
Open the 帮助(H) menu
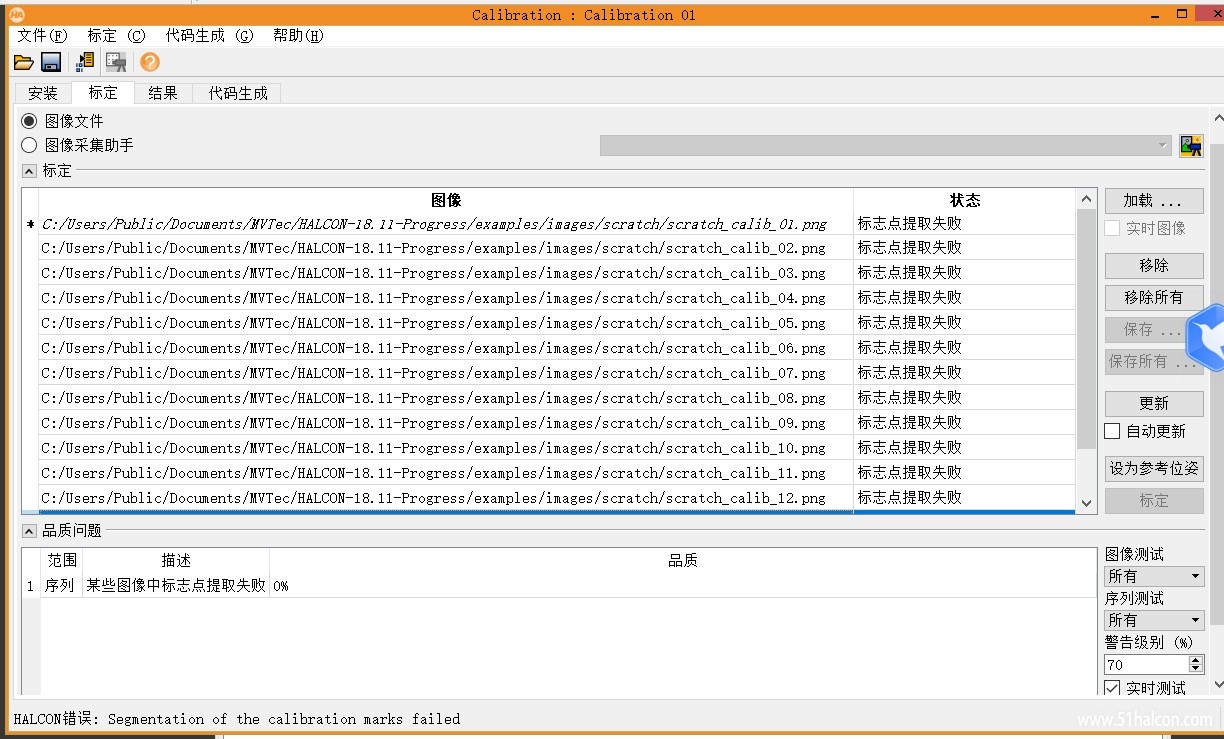[x=298, y=35]
